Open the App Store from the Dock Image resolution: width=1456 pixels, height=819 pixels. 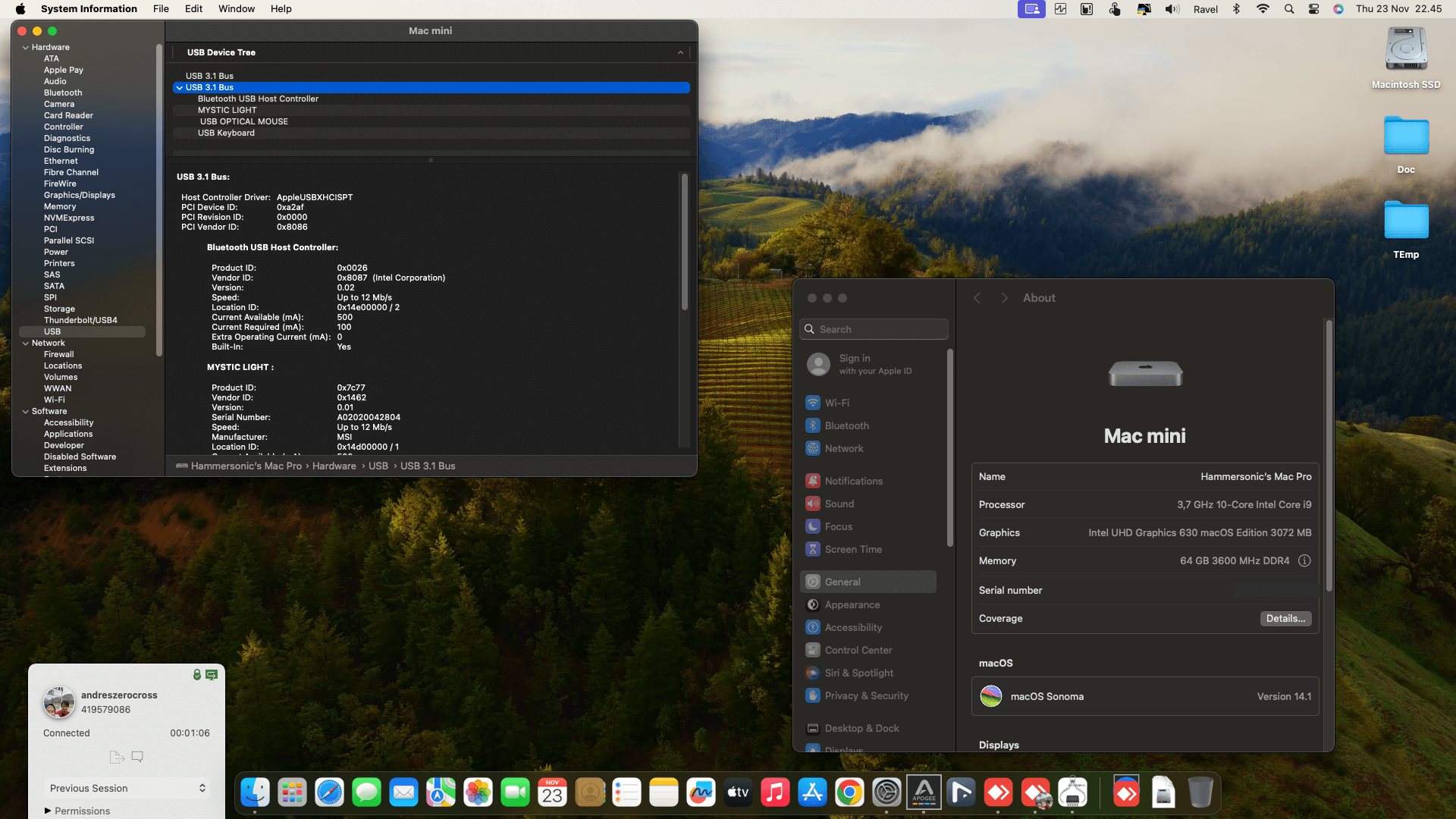[812, 792]
